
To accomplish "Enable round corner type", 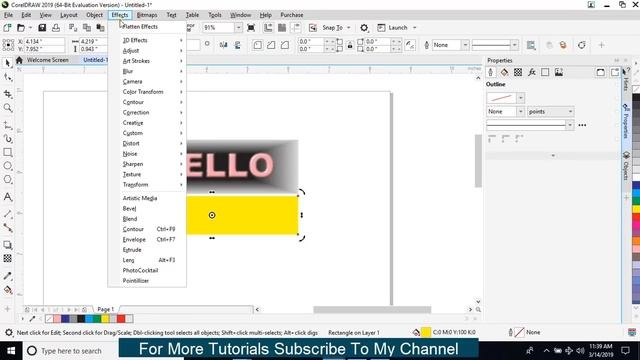I will (258, 45).
